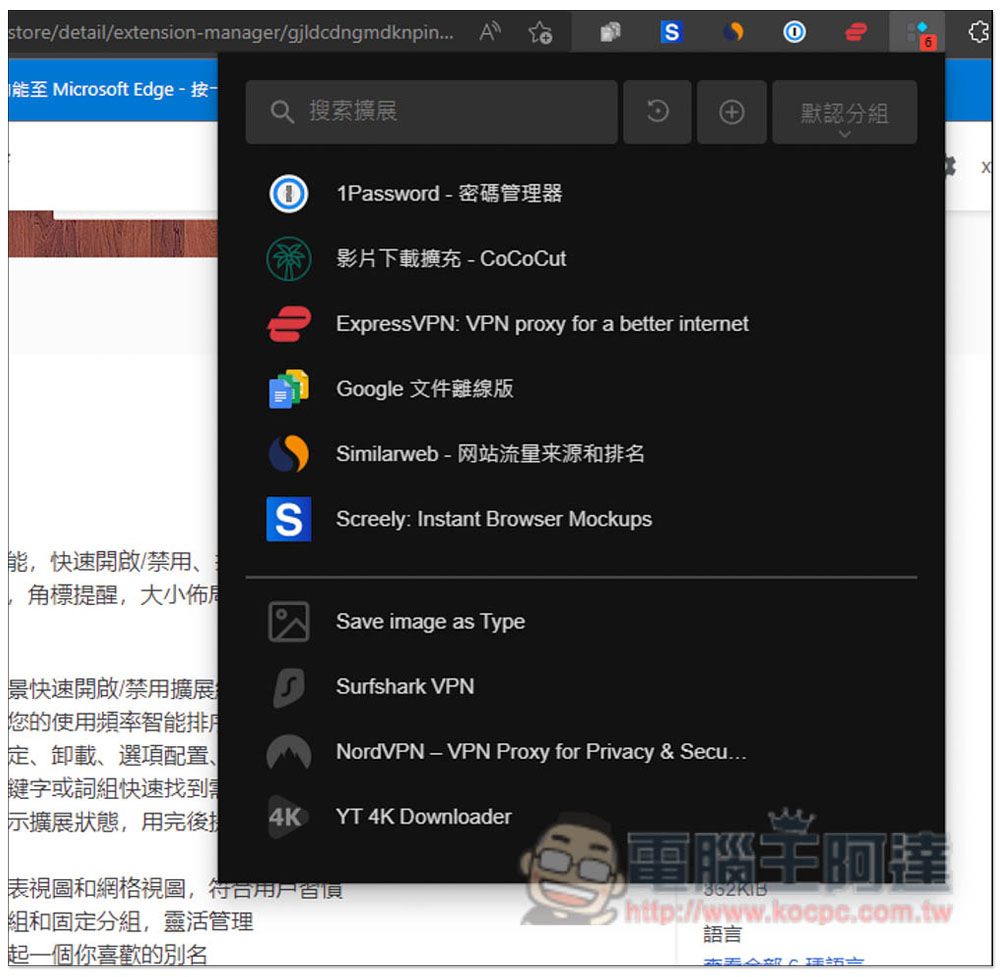
Task: Open the Extension Manager toolbar icon with badge
Action: click(919, 32)
